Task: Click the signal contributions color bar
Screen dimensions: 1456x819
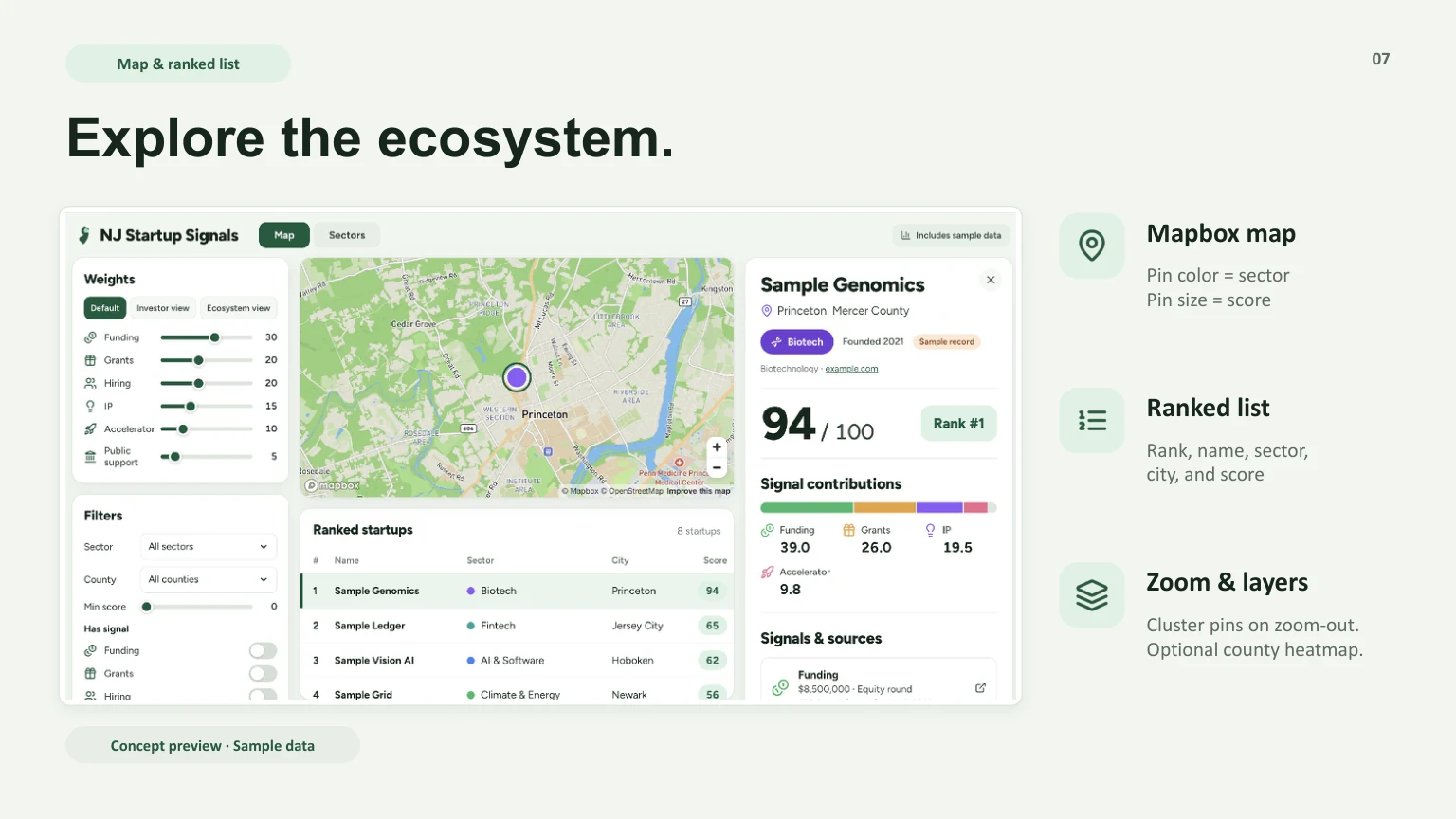Action: pos(879,508)
